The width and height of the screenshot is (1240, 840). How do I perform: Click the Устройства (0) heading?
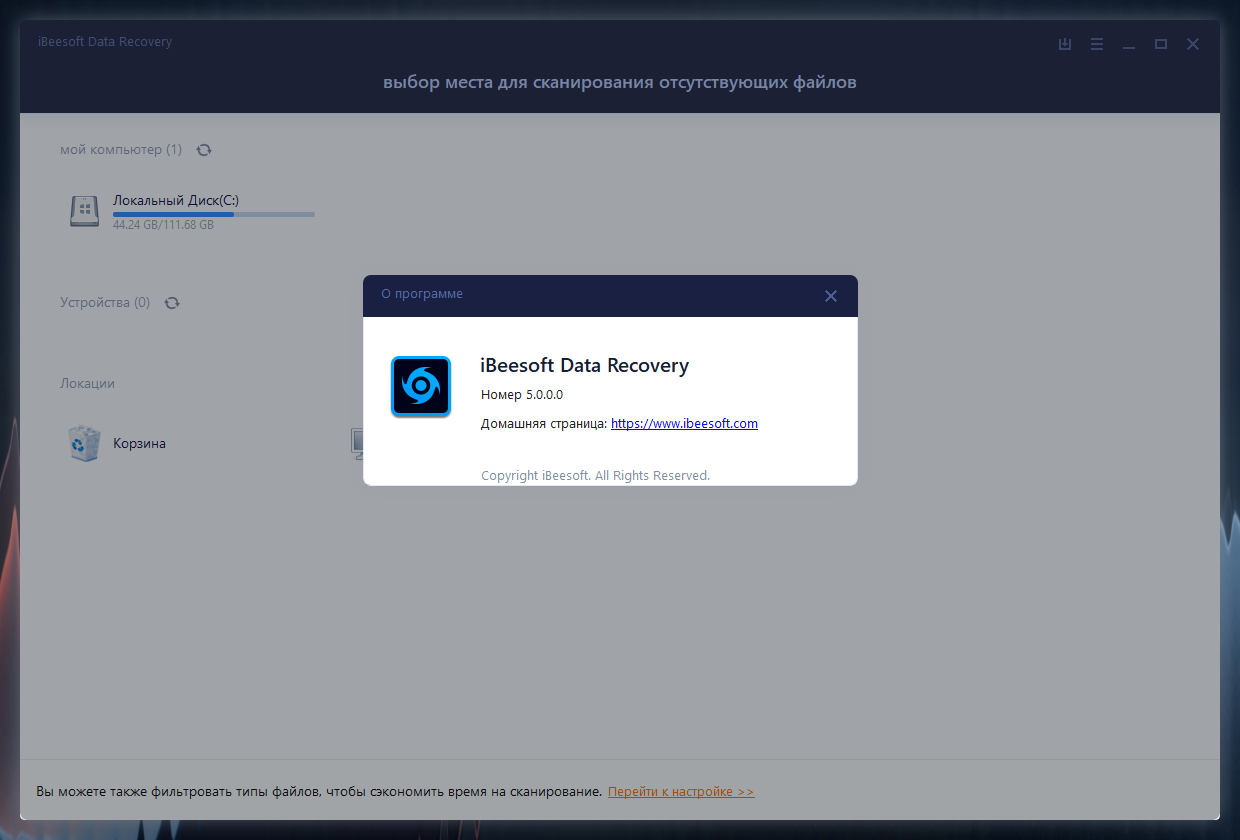[x=105, y=302]
